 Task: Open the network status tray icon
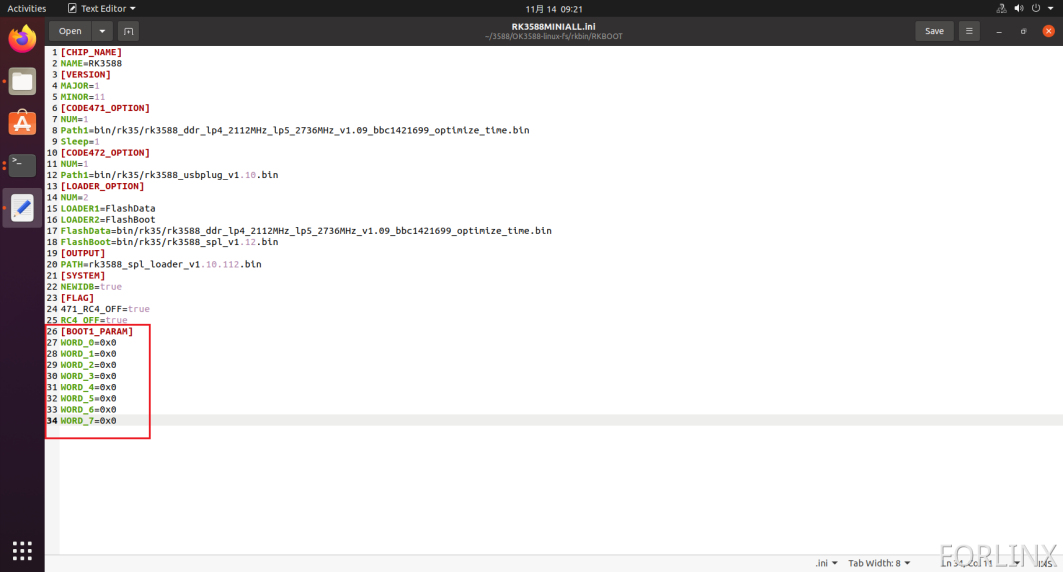click(1001, 8)
